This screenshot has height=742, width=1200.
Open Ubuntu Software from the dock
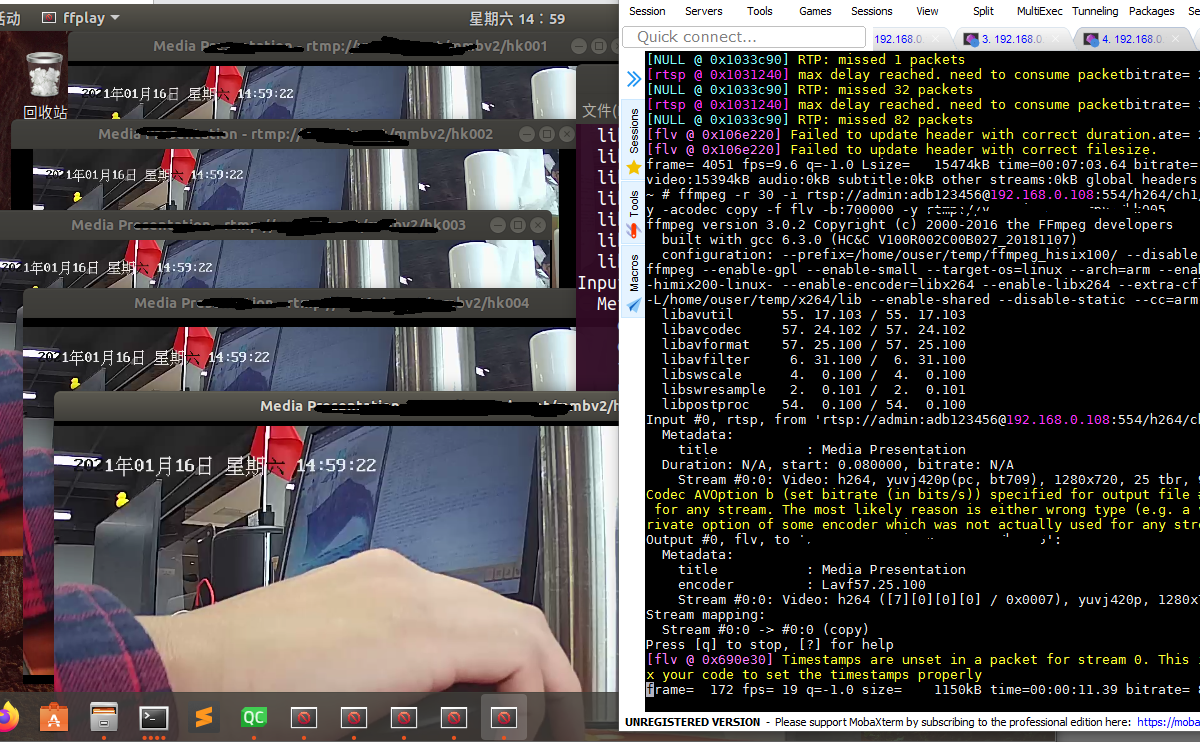click(x=54, y=717)
